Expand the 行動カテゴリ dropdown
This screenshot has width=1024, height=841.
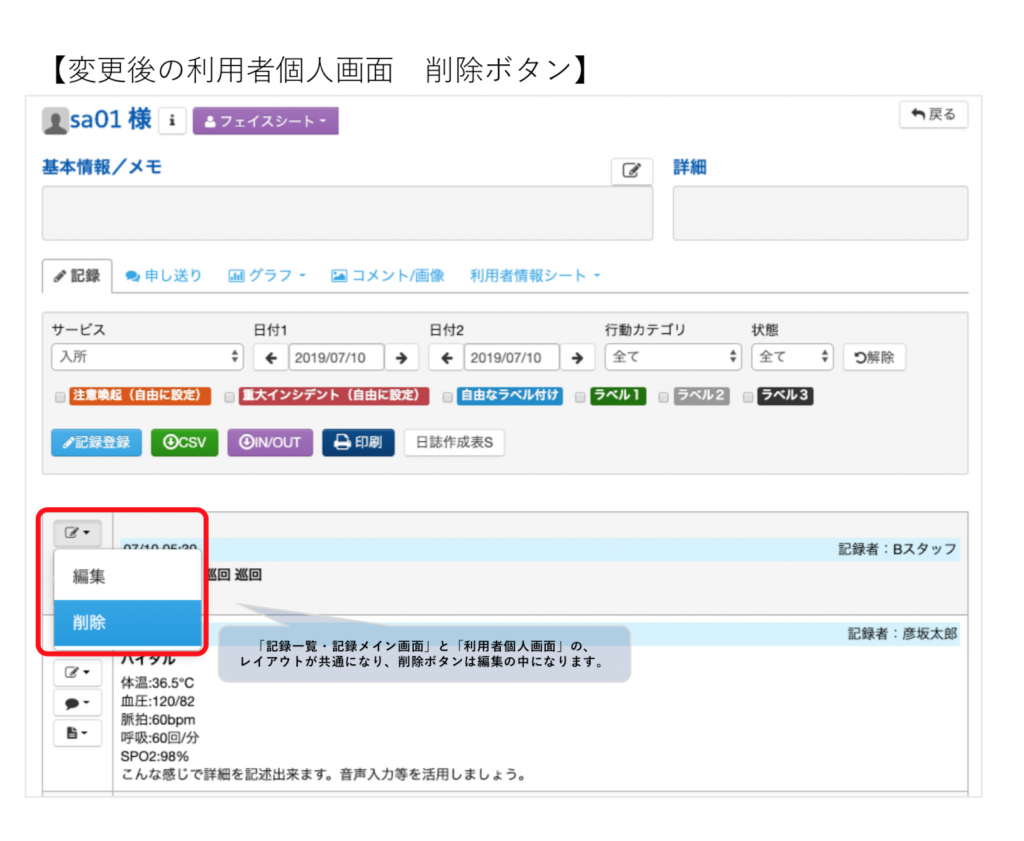pyautogui.click(x=673, y=357)
